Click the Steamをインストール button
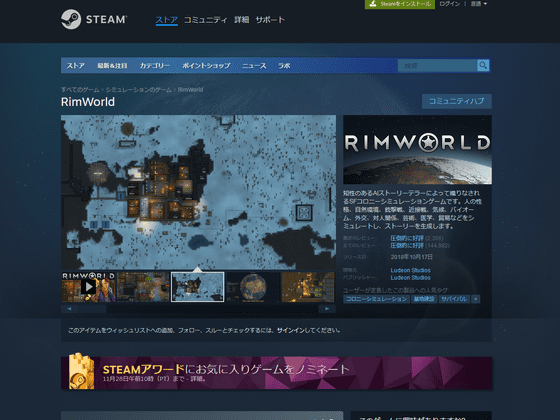 (400, 4)
